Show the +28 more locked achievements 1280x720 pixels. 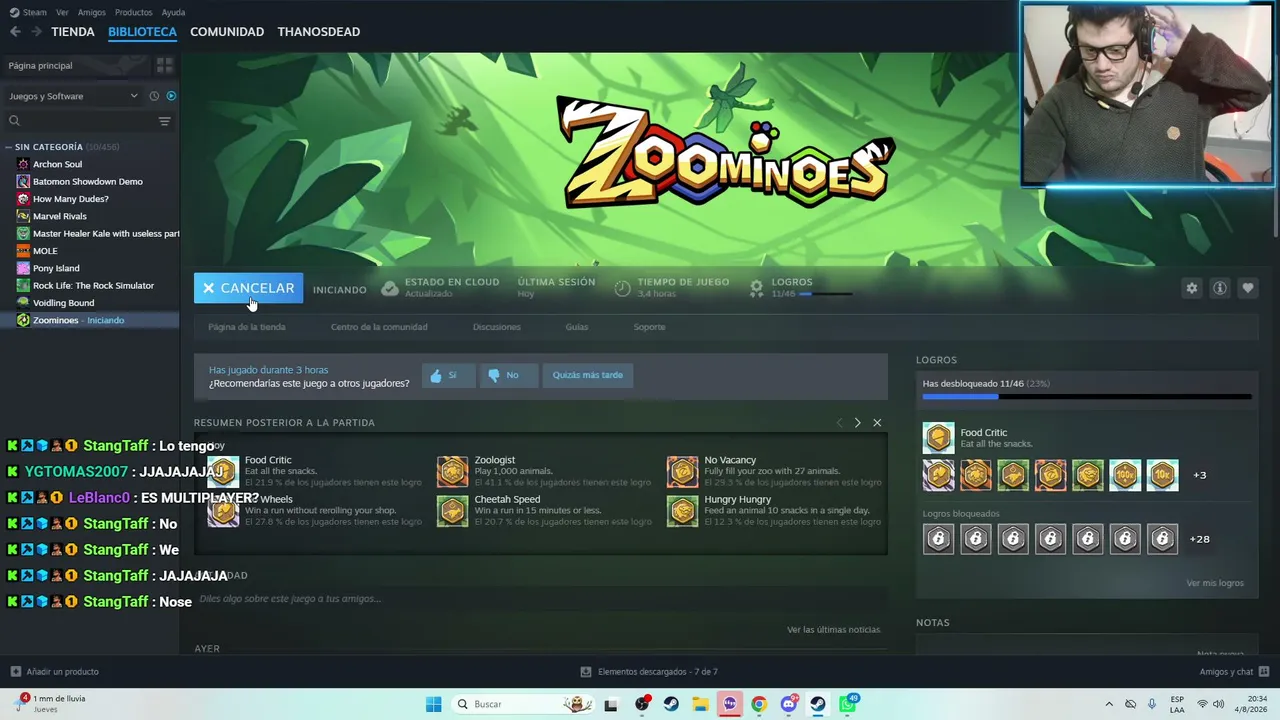pos(1199,539)
